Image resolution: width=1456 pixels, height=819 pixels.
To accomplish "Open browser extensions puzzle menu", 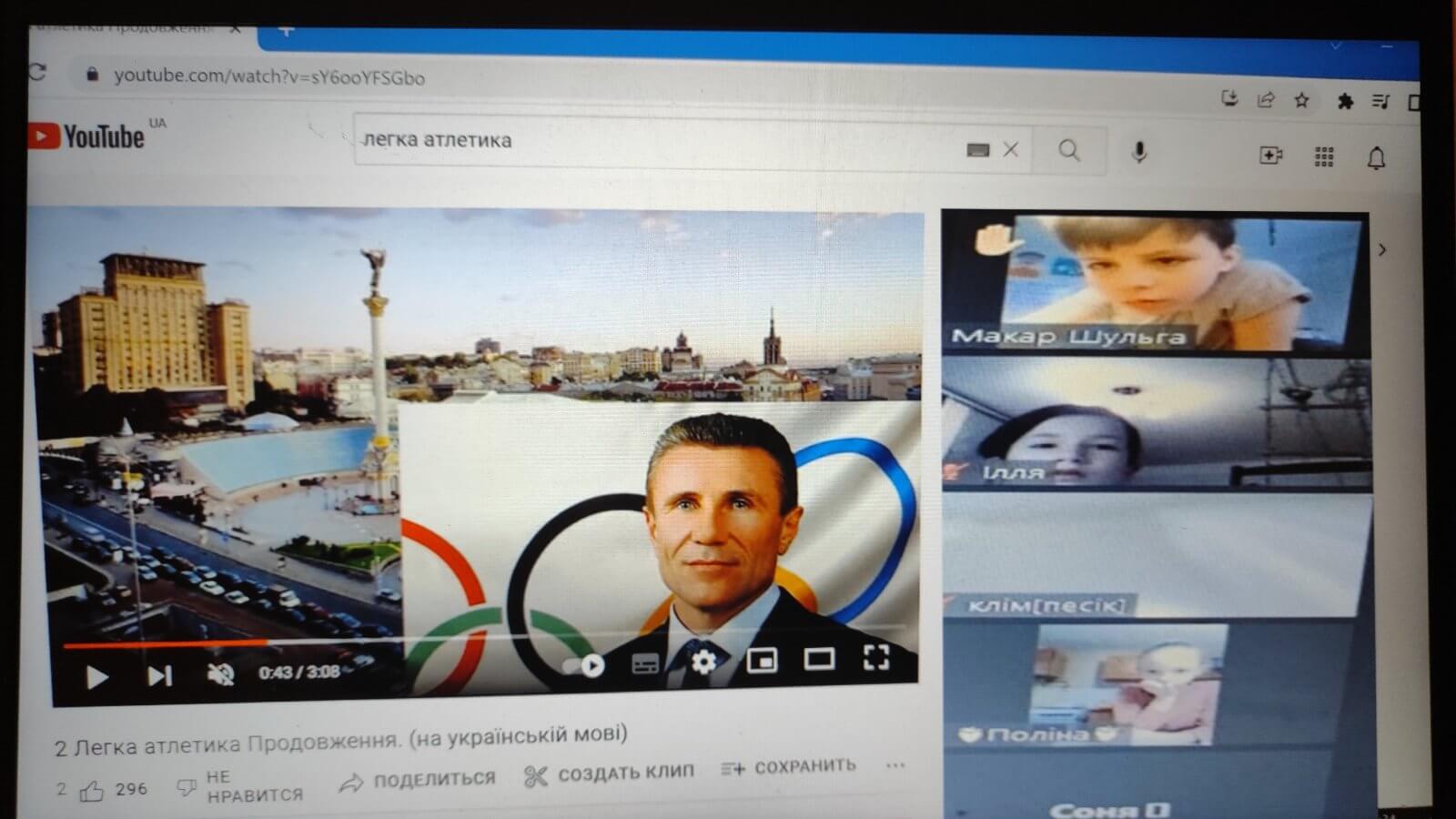I will (x=1344, y=101).
